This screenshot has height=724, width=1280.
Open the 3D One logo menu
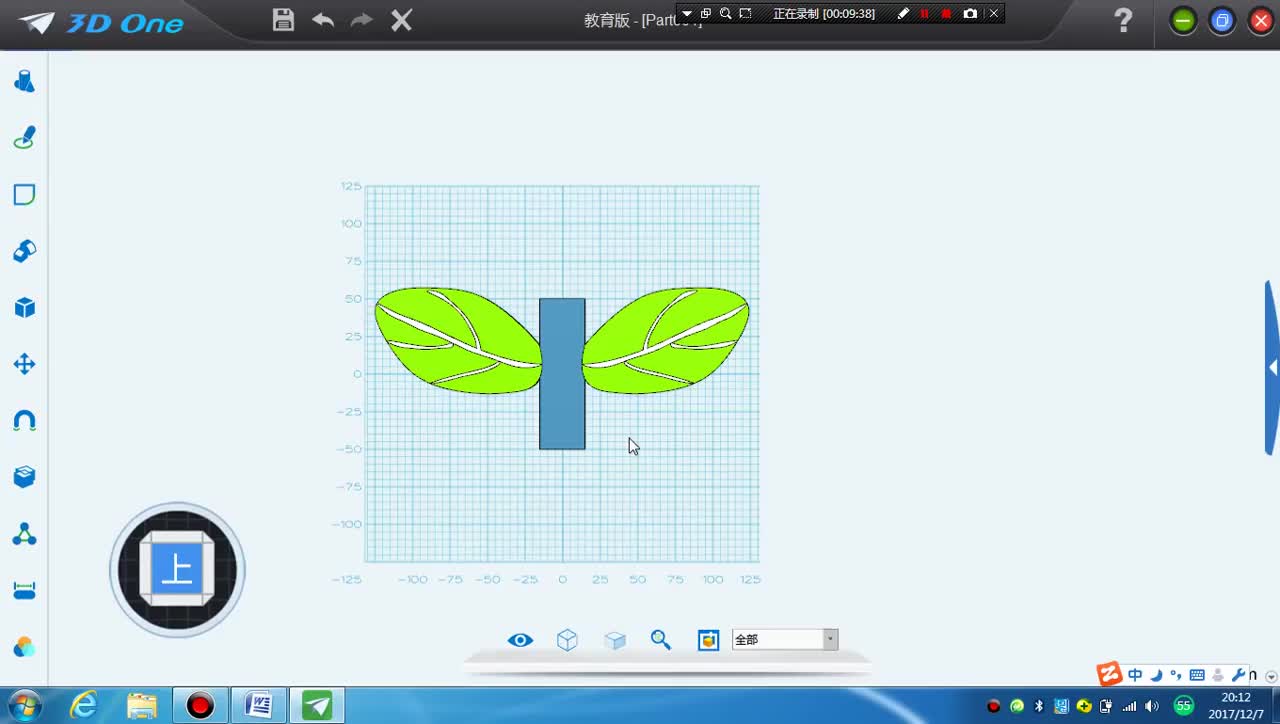click(101, 23)
